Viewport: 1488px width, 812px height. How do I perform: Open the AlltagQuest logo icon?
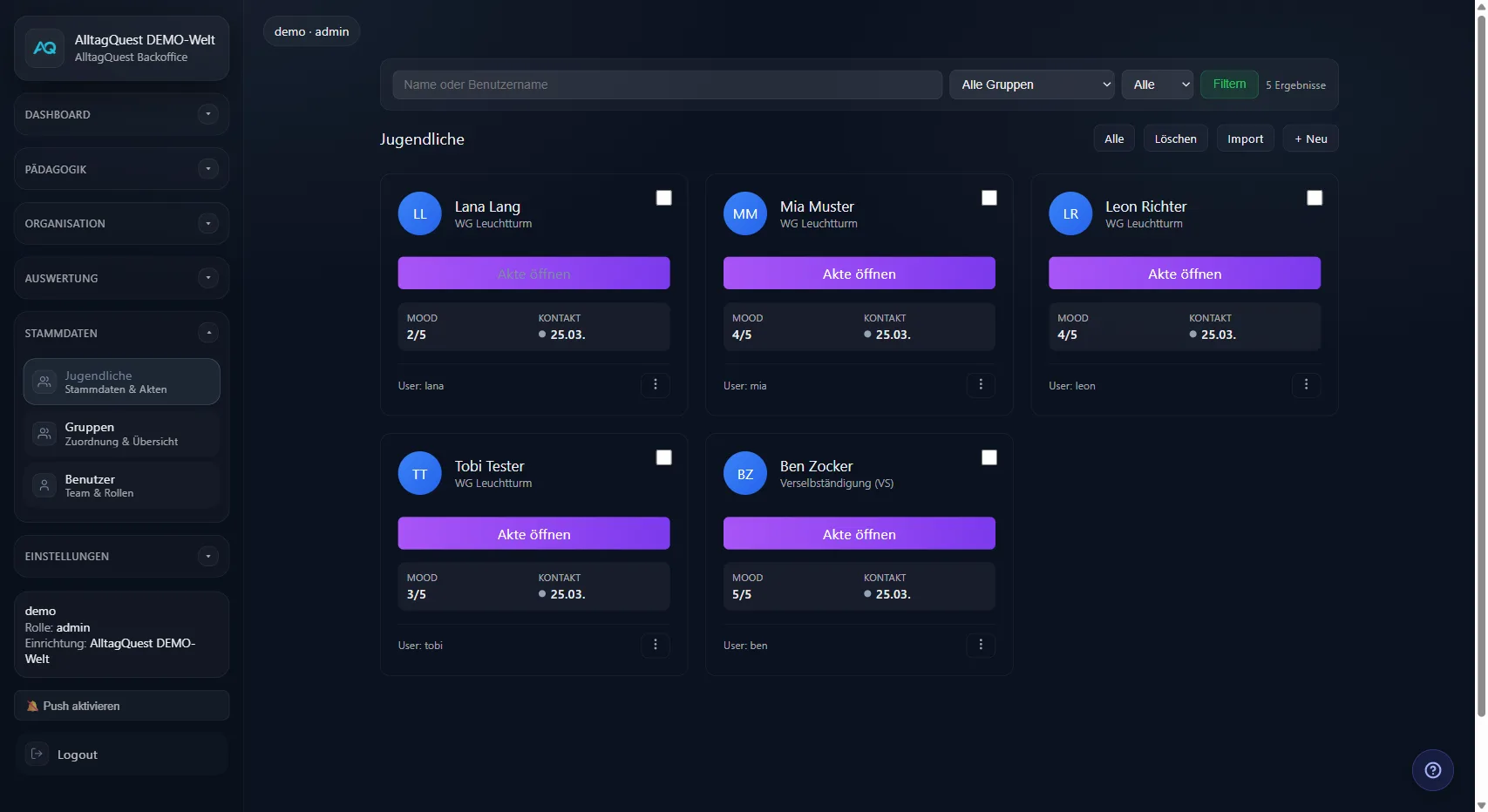click(x=44, y=48)
